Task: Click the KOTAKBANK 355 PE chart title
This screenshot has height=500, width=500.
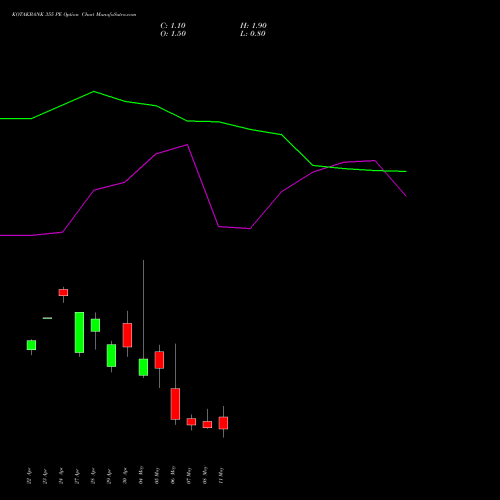Action: click(x=74, y=15)
